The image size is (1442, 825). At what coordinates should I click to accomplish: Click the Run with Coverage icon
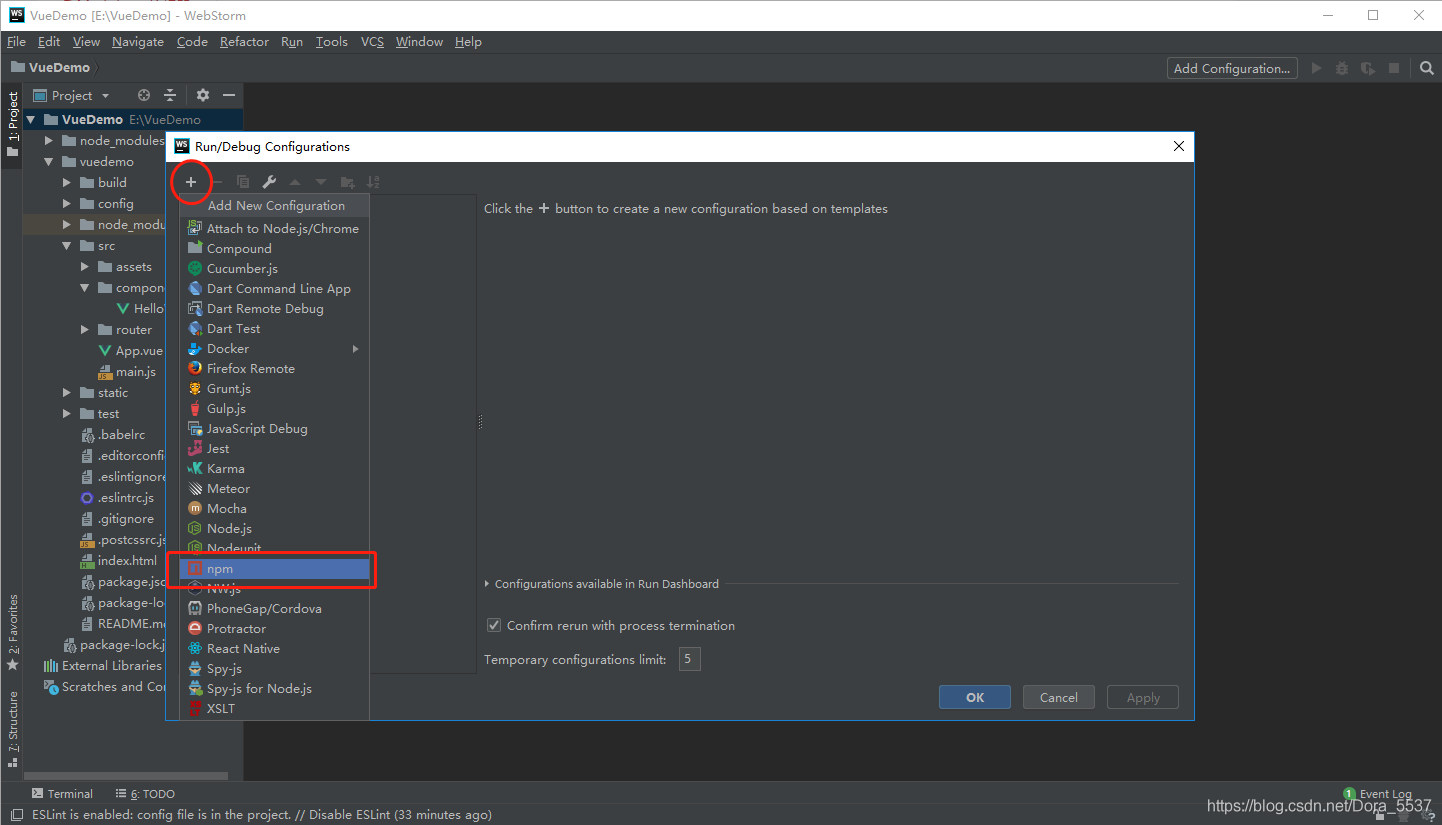point(1368,68)
